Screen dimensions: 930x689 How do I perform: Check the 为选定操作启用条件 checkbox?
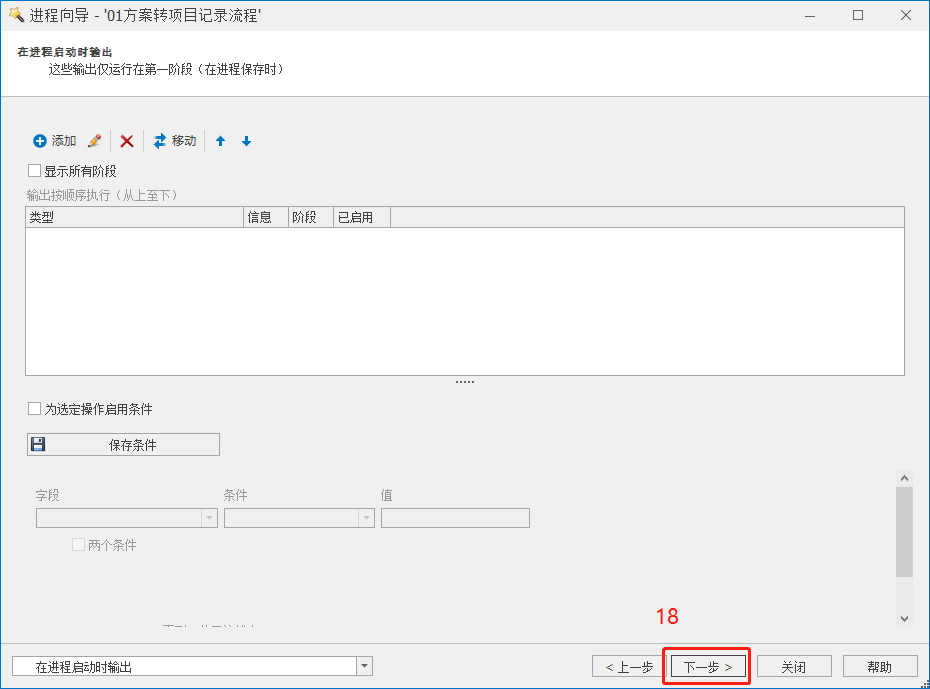click(x=35, y=409)
